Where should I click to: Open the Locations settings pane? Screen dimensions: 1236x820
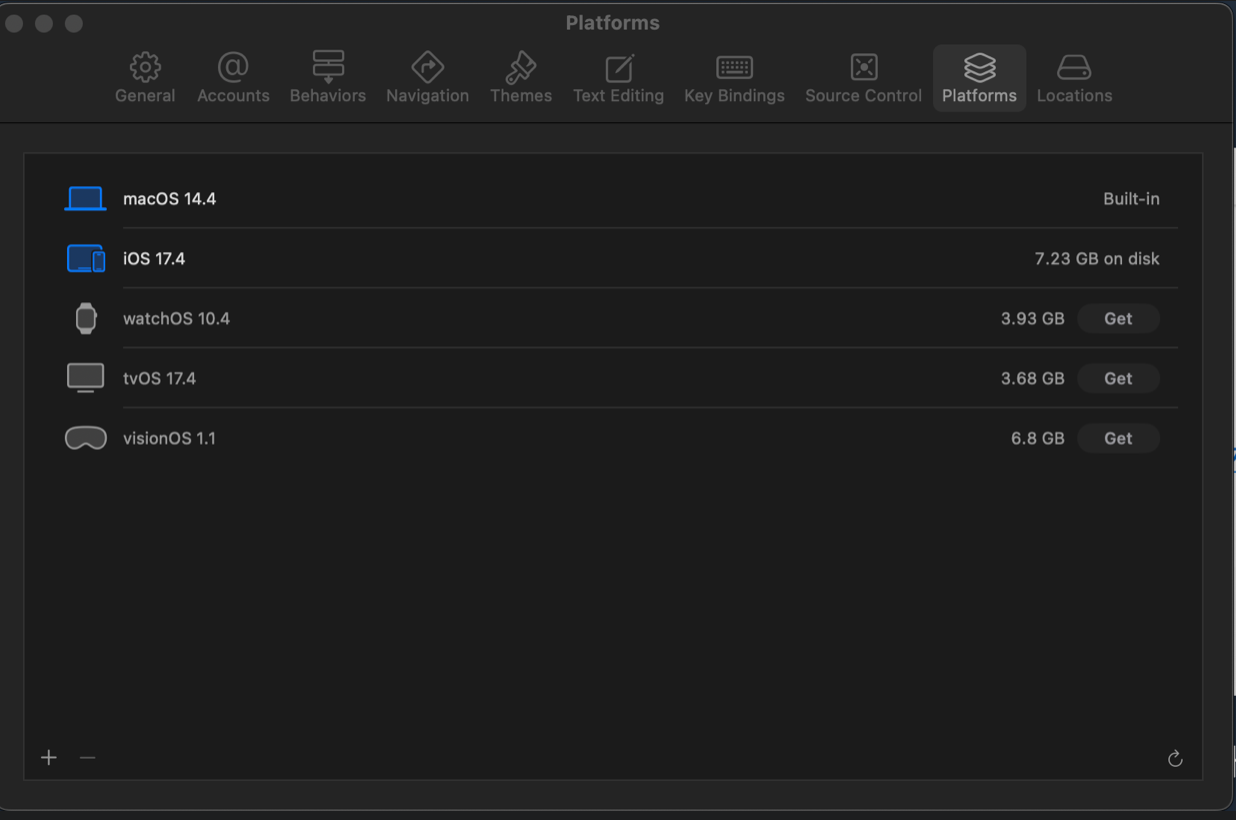coord(1074,78)
